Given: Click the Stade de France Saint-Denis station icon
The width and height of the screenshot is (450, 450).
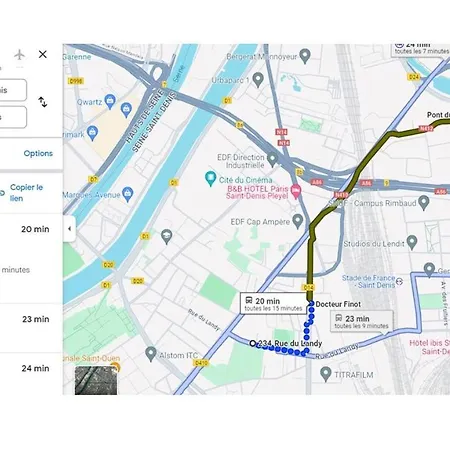Looking at the screenshot, I should click(x=399, y=282).
